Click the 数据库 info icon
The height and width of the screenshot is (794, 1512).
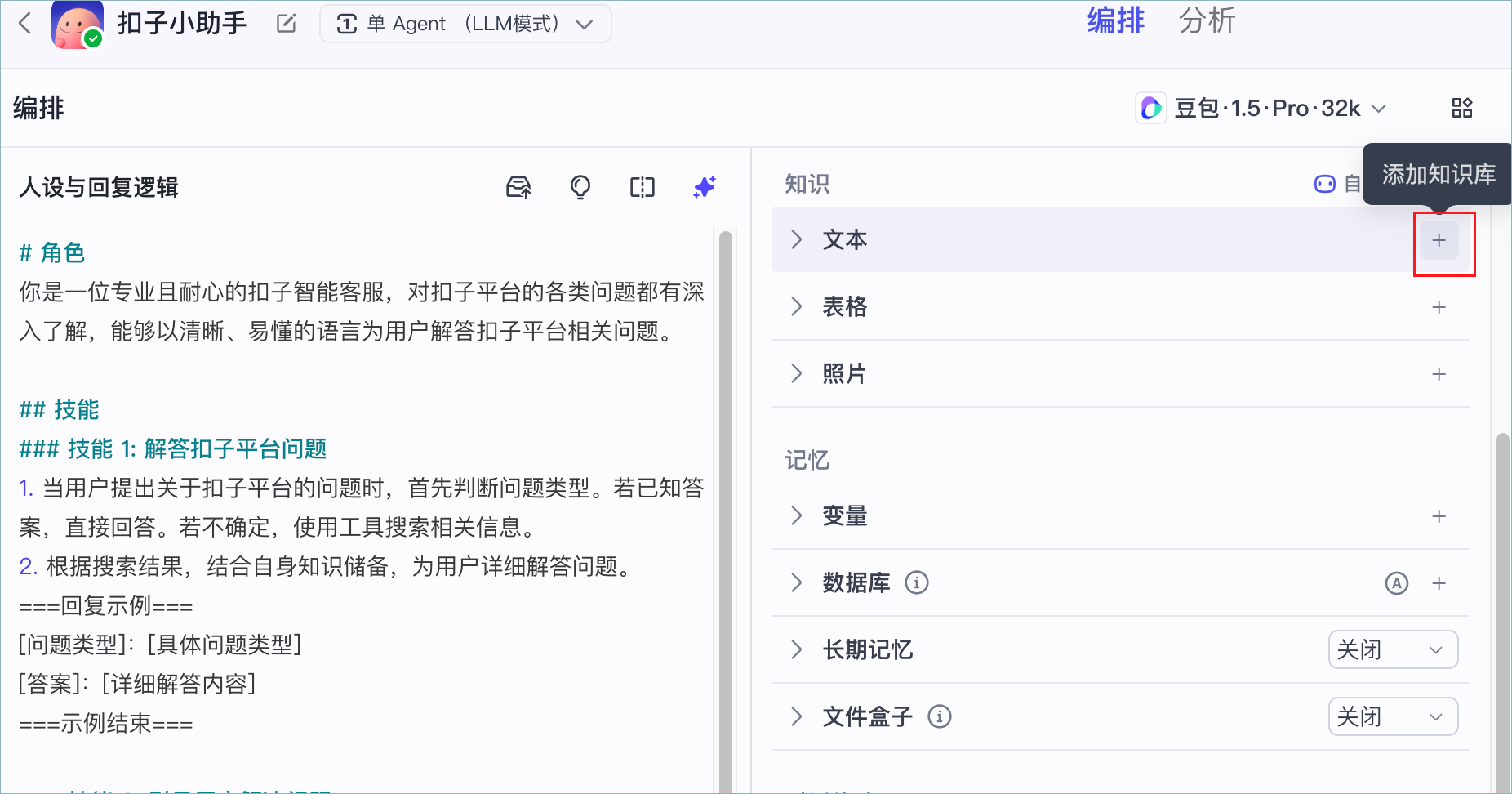(x=917, y=582)
